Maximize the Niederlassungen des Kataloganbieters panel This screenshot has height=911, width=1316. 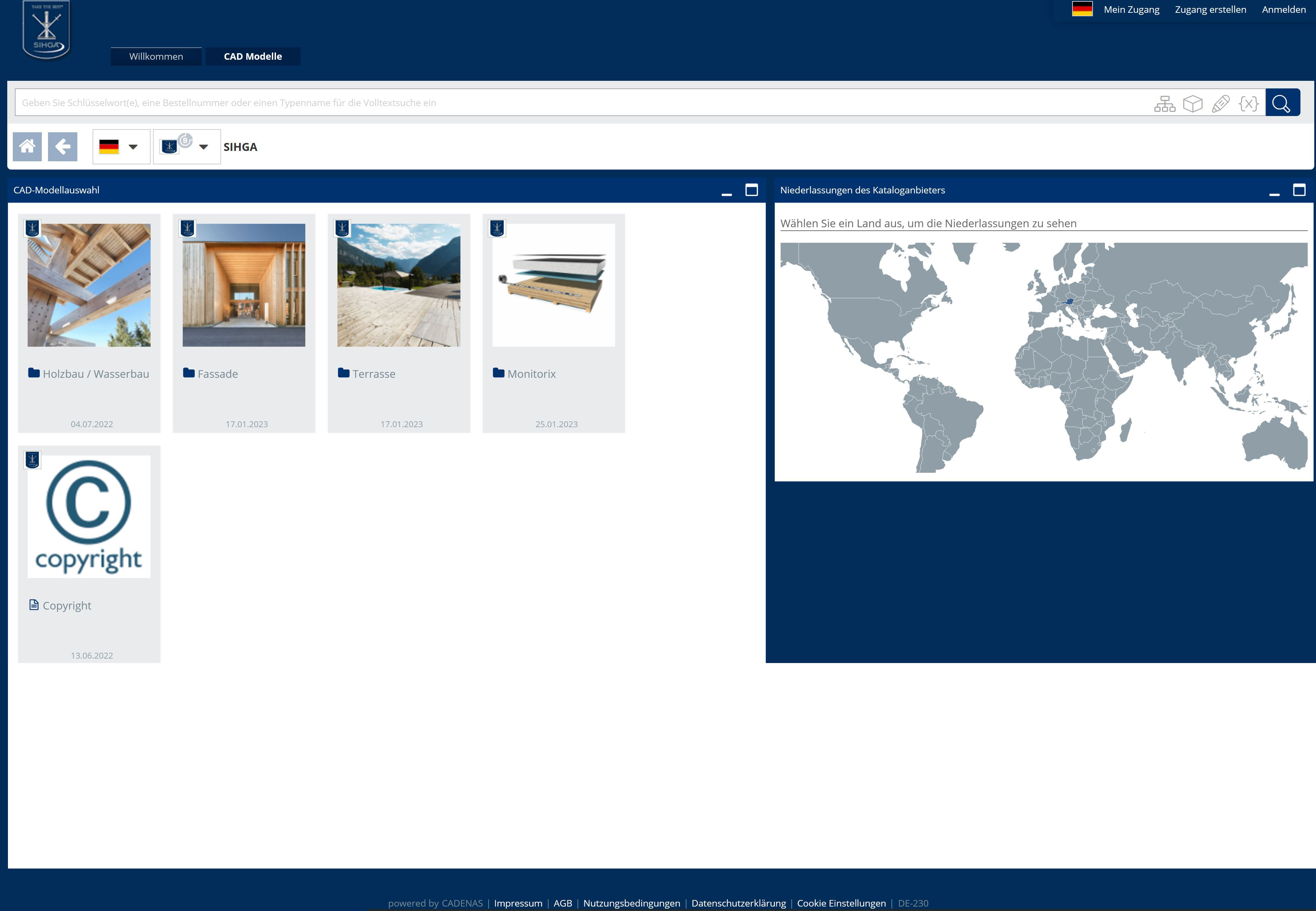coord(1299,190)
